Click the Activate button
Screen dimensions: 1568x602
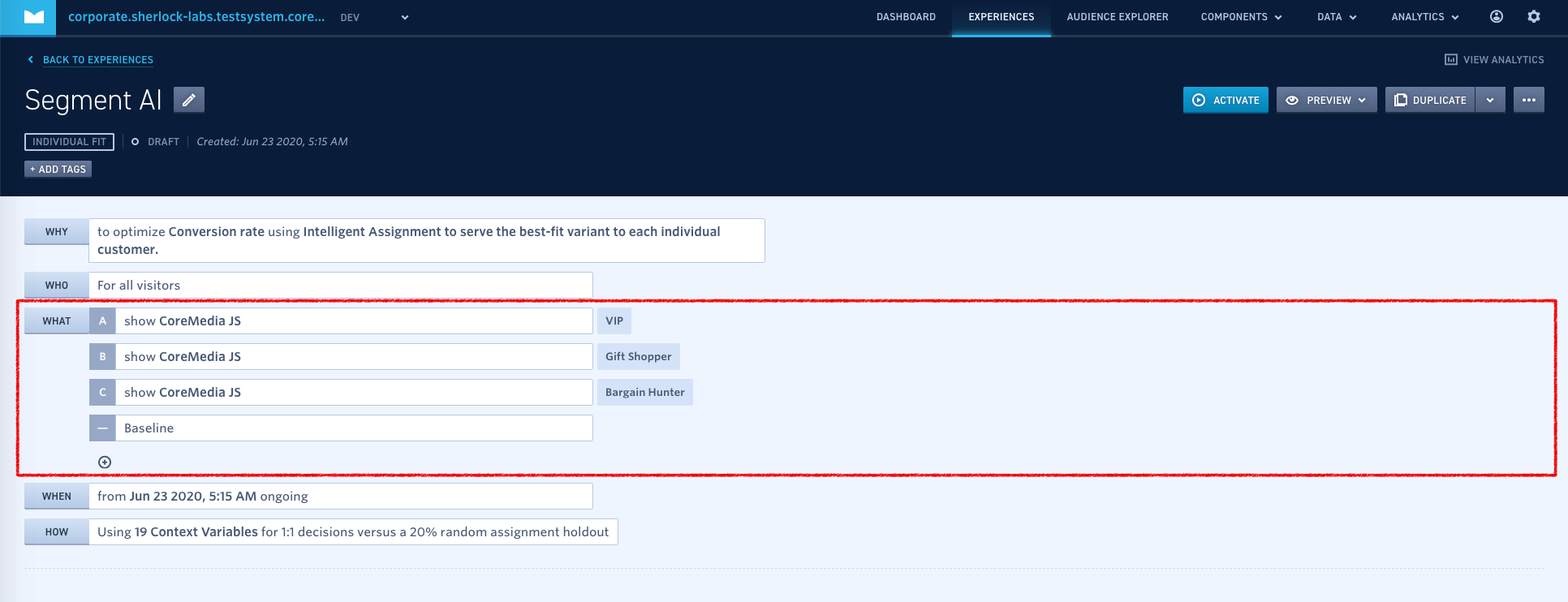pyautogui.click(x=1226, y=100)
